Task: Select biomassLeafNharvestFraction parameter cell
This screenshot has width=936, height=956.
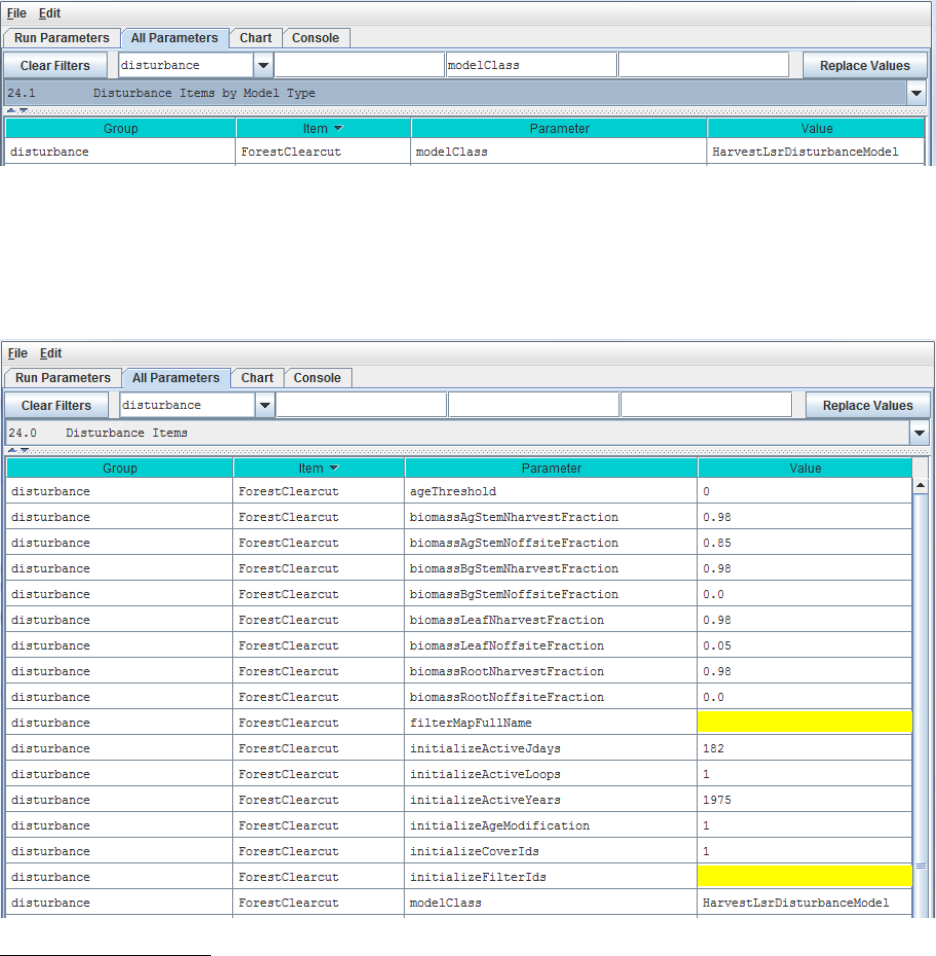Action: pyautogui.click(x=551, y=620)
